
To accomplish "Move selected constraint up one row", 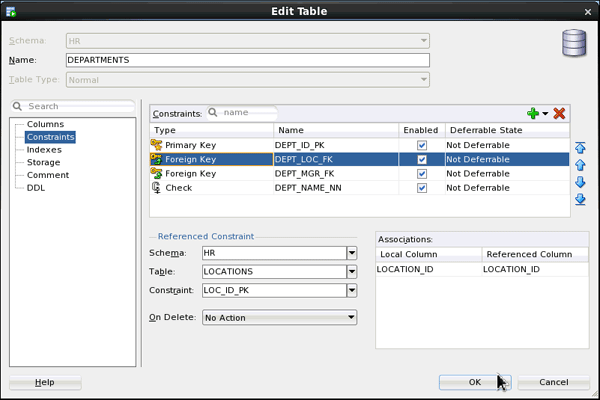I will point(580,165).
